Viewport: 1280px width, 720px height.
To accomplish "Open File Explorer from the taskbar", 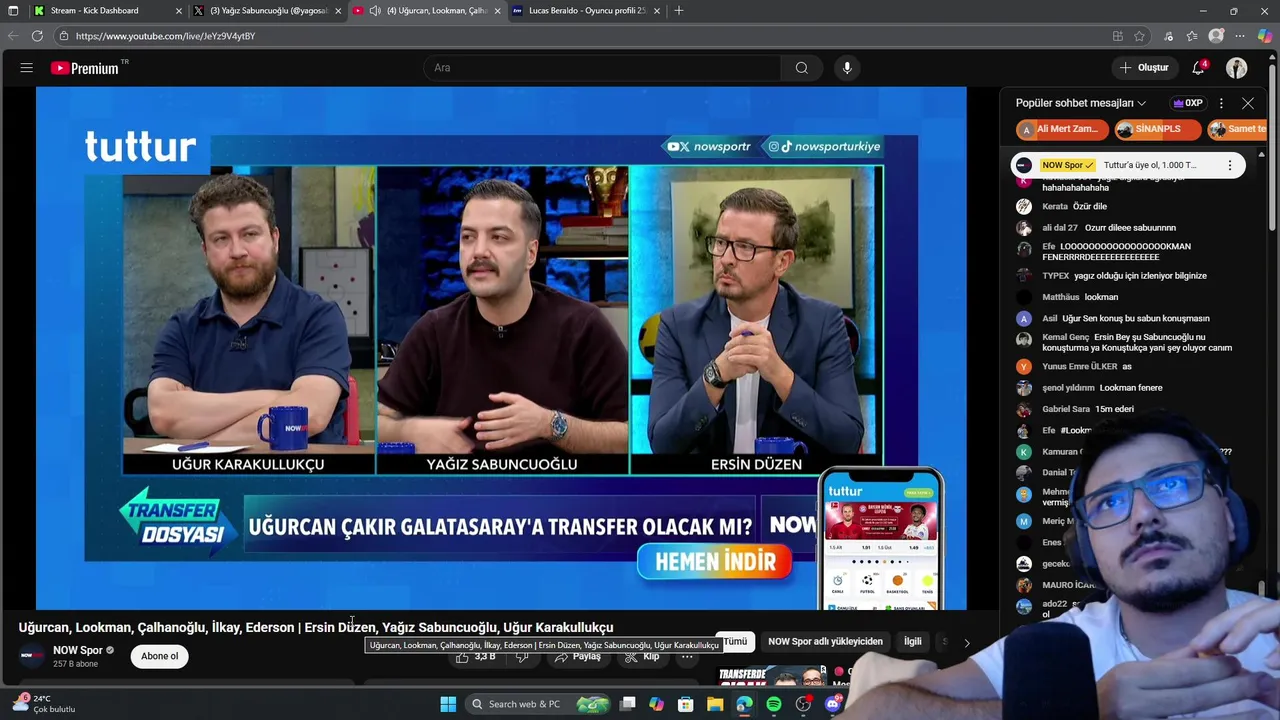I will pyautogui.click(x=715, y=704).
